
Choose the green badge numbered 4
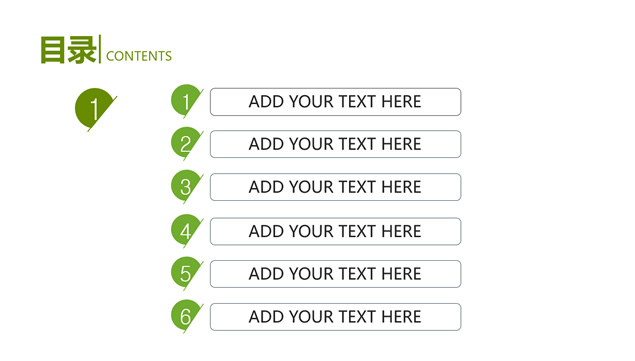[187, 231]
